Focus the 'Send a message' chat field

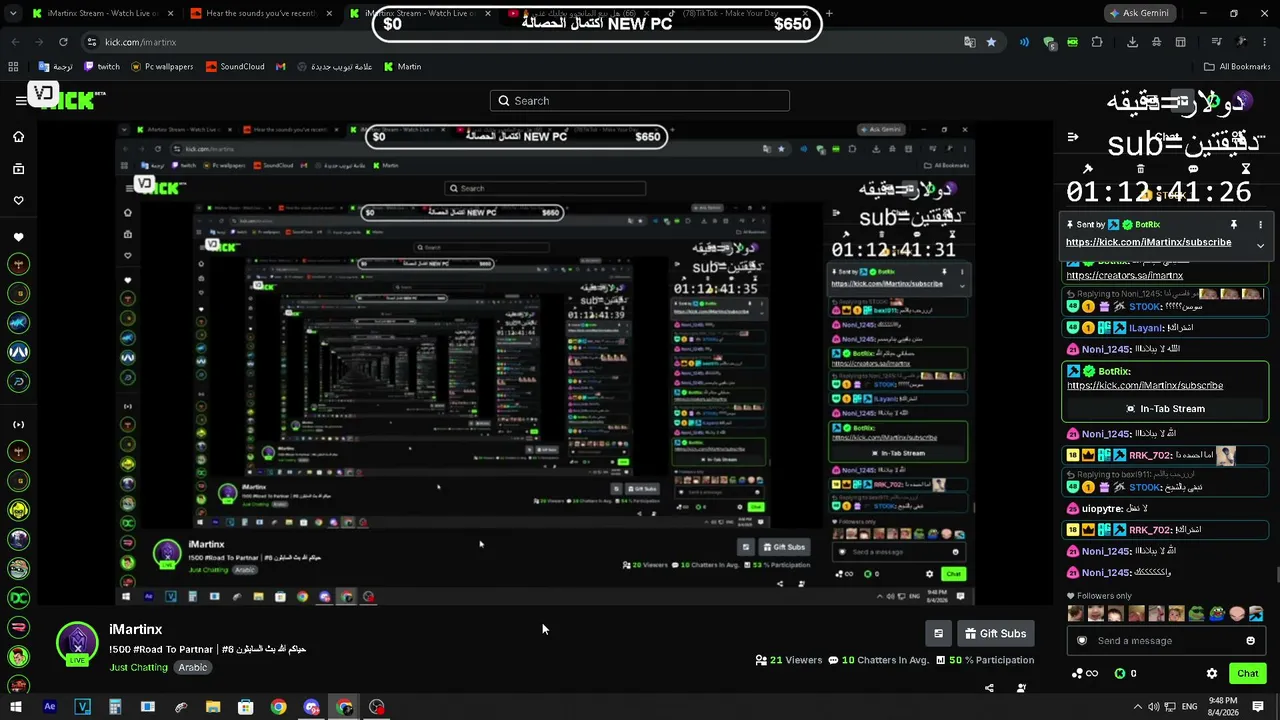[1166, 641]
